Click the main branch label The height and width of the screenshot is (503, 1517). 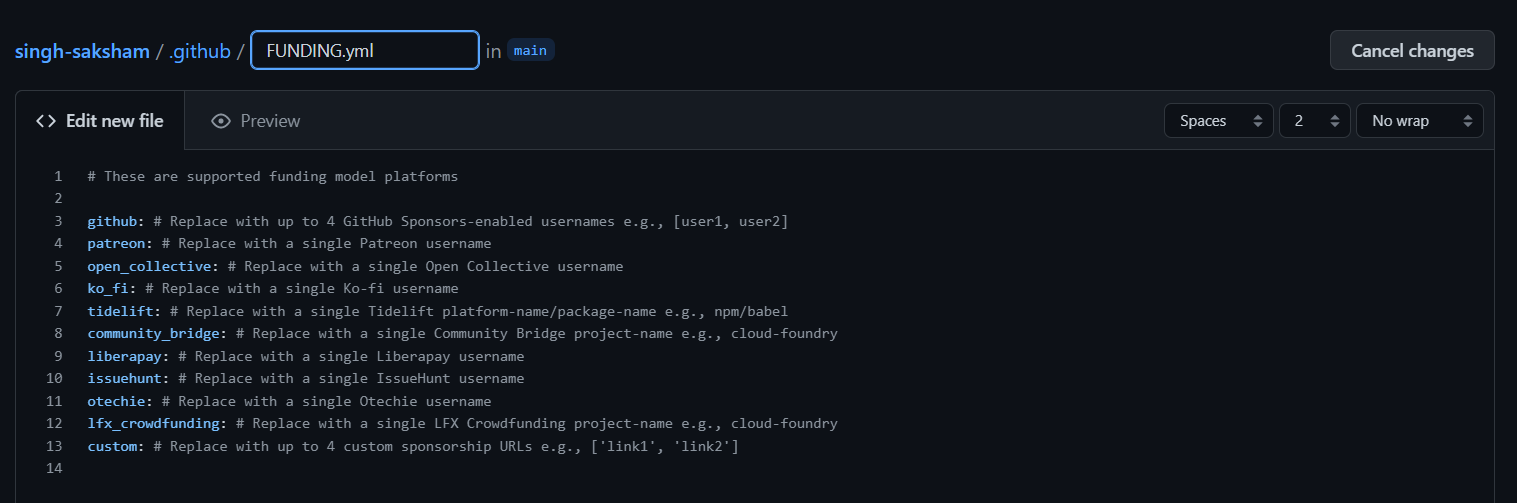530,50
